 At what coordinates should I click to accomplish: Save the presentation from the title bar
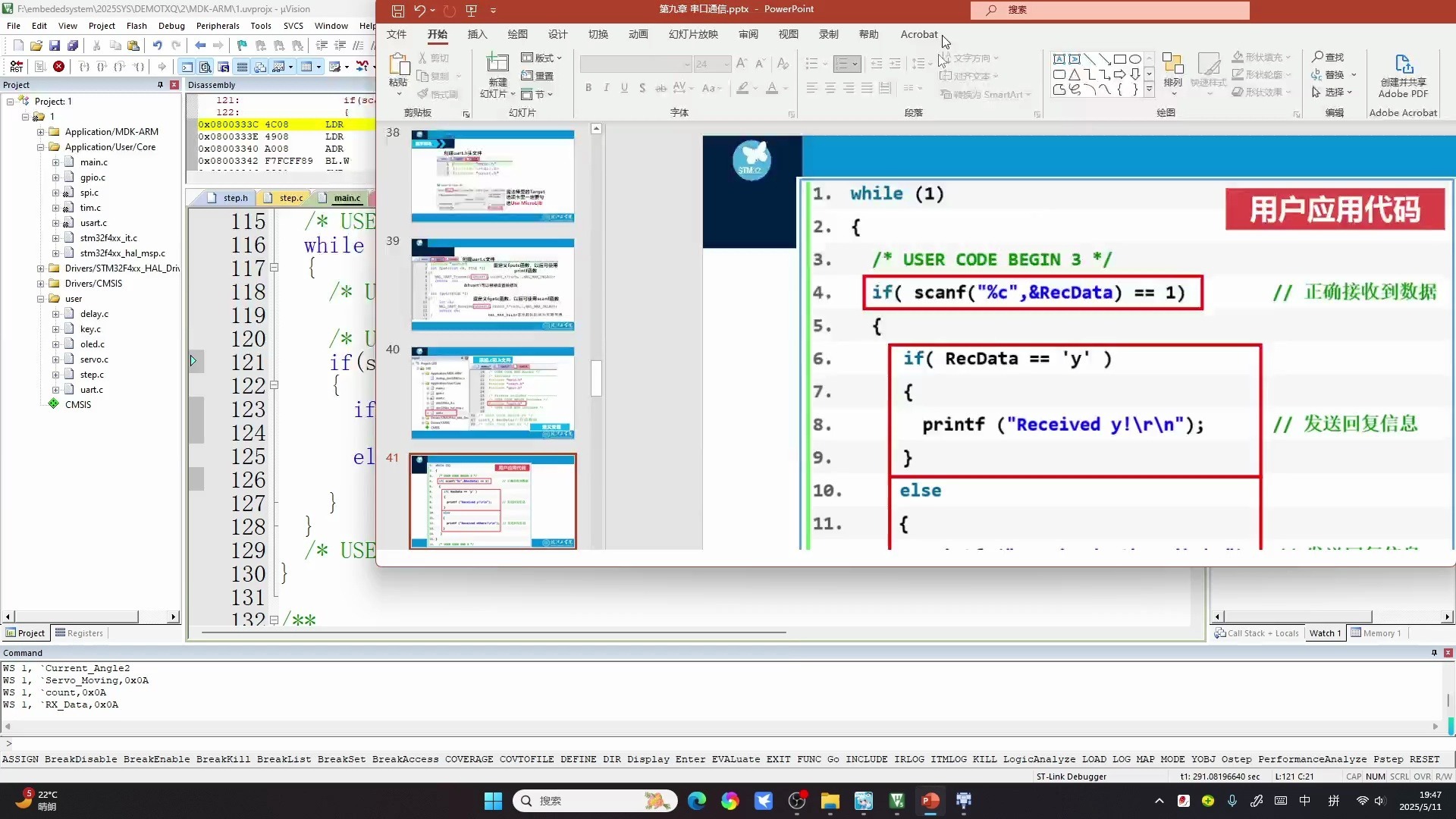pos(397,10)
